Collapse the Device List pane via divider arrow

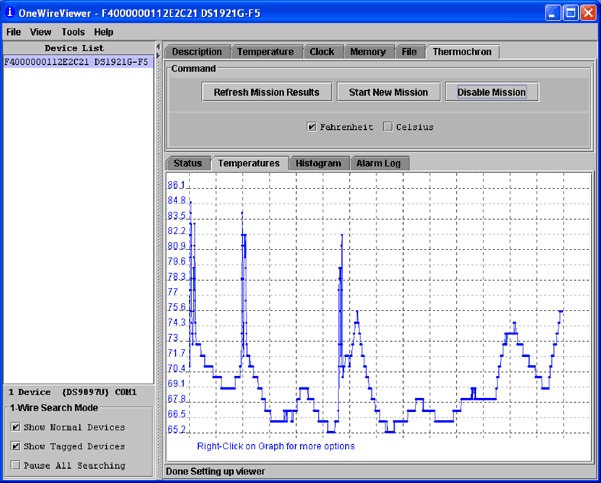pos(158,48)
